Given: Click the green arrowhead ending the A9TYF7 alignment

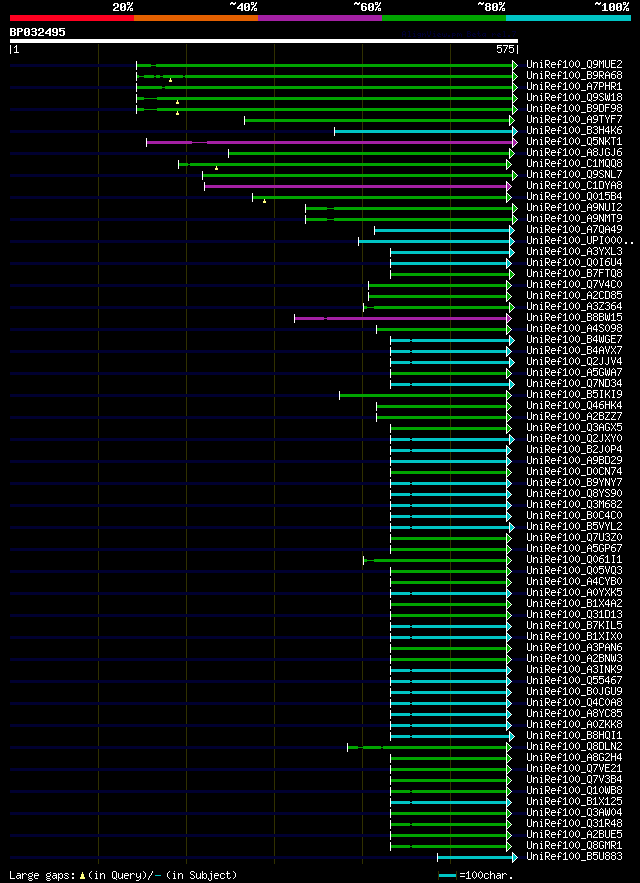Looking at the screenshot, I should 512,121.
